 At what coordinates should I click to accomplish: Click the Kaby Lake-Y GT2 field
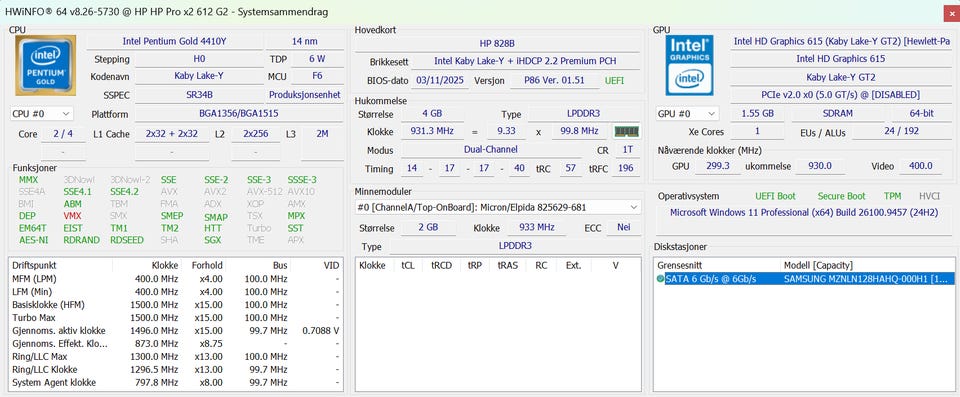pyautogui.click(x=841, y=77)
